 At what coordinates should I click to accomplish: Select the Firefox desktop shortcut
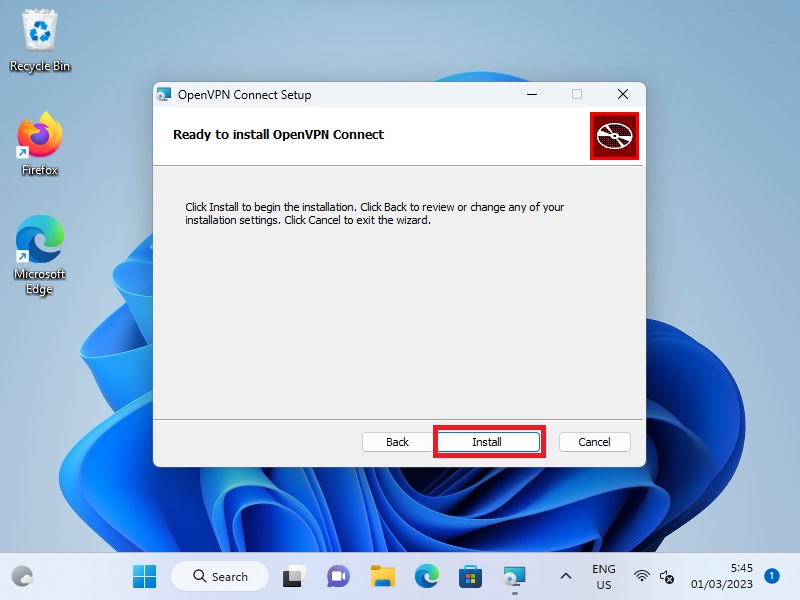pos(40,145)
